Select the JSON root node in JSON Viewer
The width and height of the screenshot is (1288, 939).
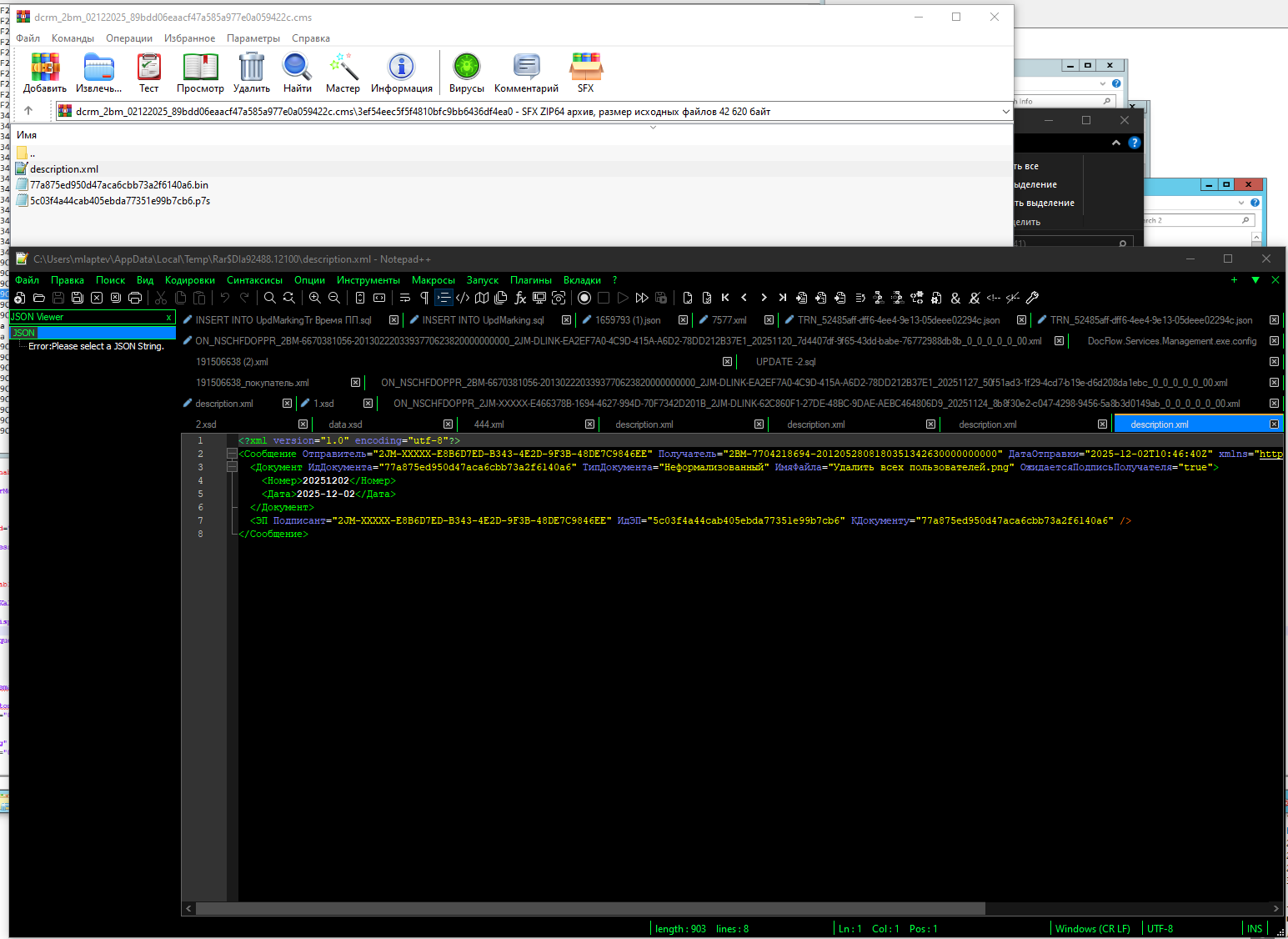click(x=24, y=333)
